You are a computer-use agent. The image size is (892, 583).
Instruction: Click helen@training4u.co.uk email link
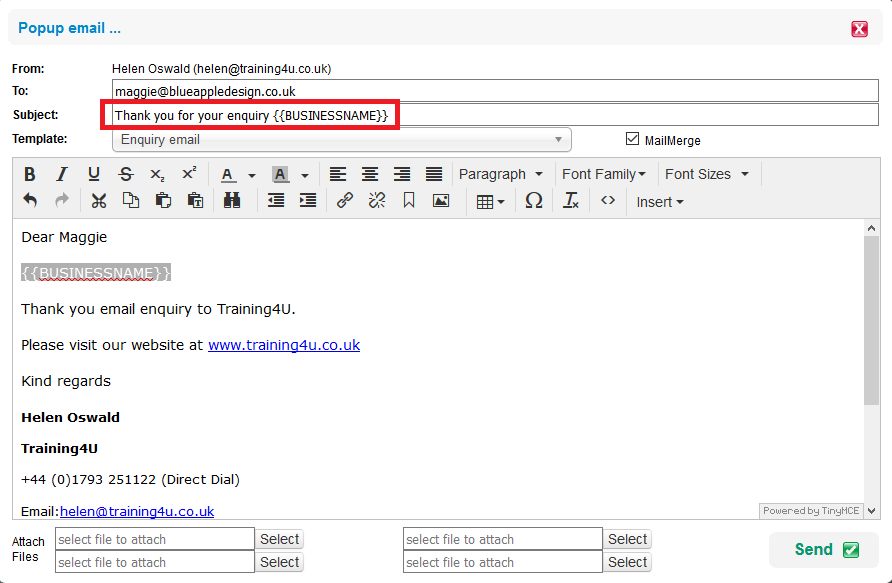137,511
